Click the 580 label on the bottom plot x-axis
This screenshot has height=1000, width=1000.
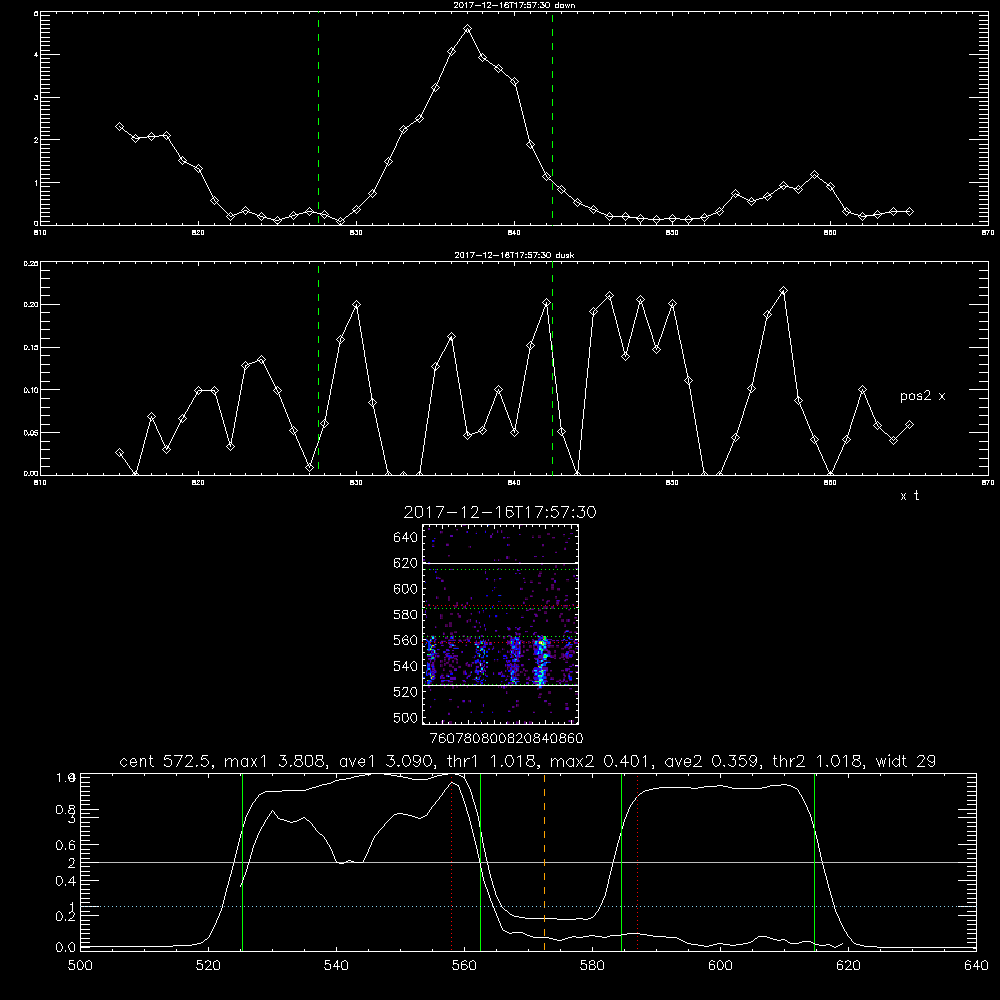coord(592,966)
